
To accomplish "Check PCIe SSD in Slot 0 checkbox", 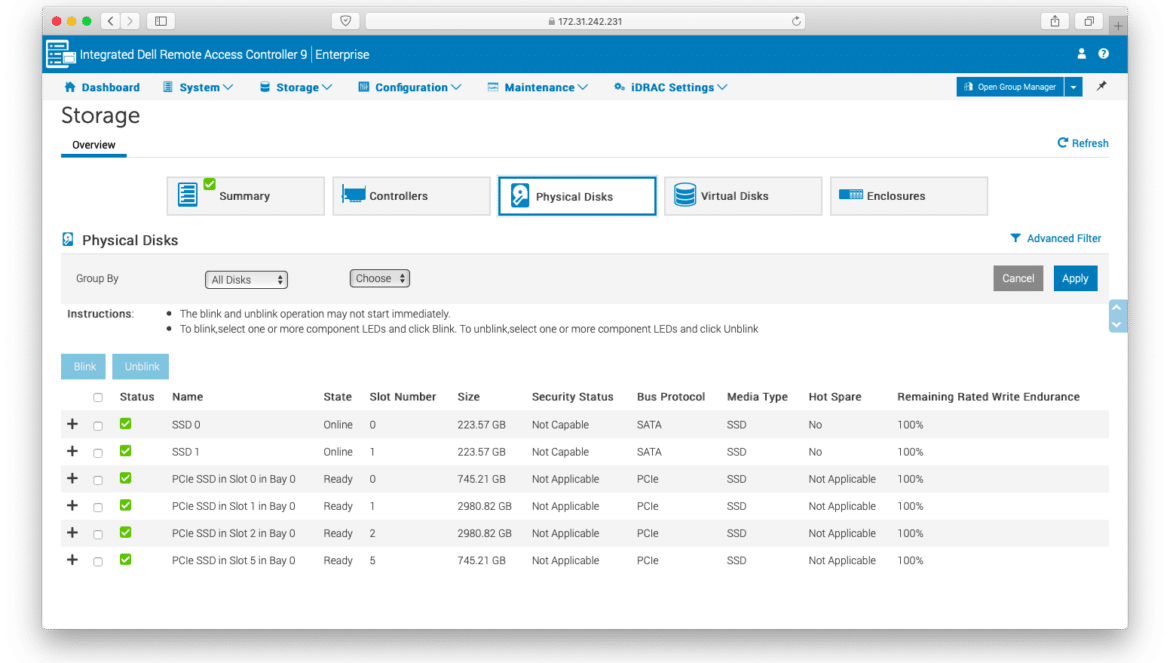I will pos(98,480).
